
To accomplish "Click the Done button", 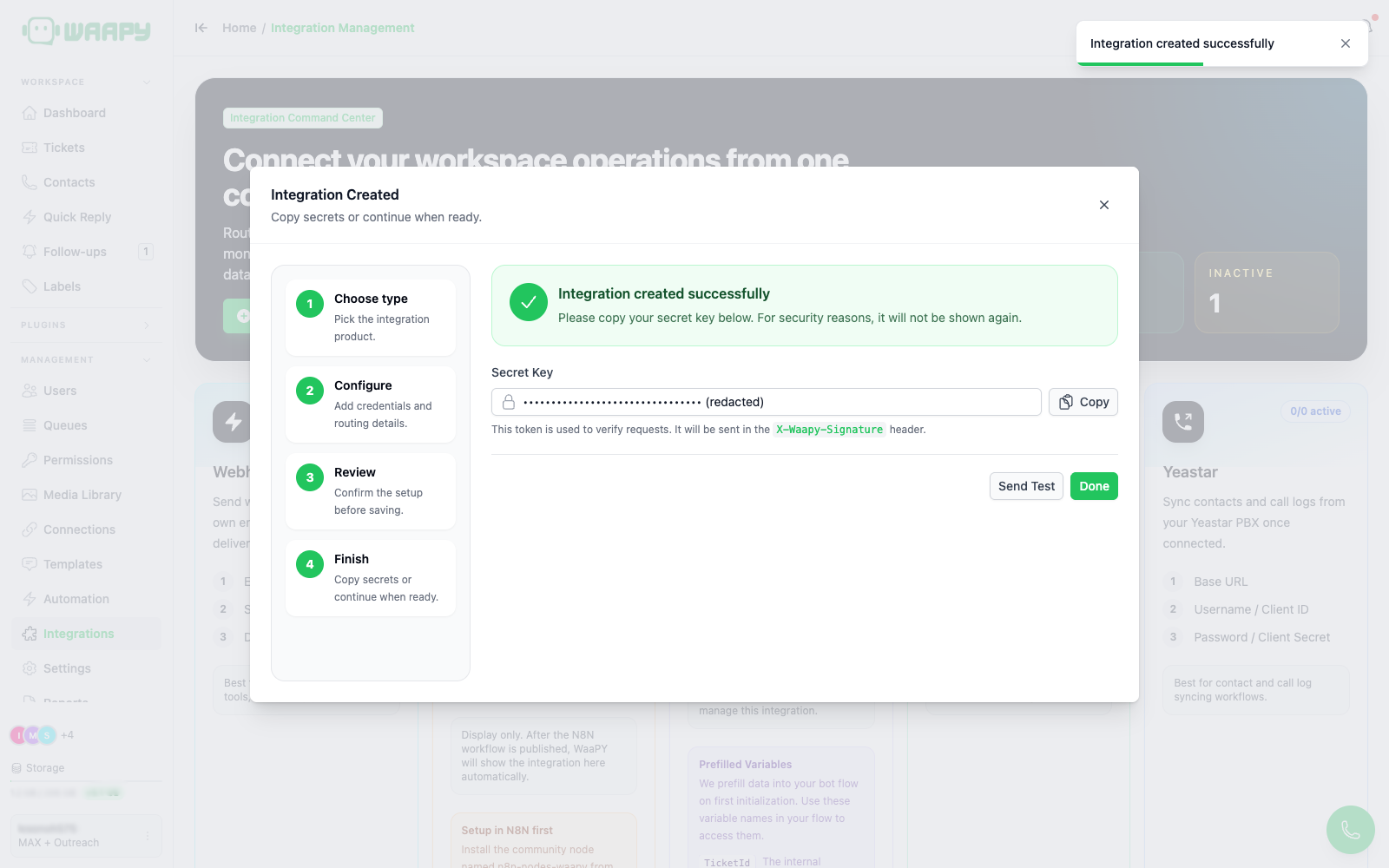I will point(1094,486).
